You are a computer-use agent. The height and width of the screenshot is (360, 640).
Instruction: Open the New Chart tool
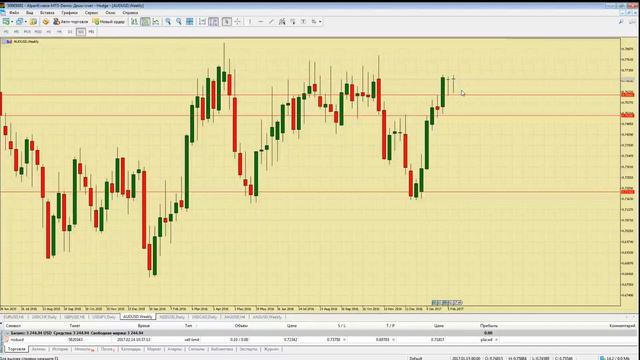point(6,21)
